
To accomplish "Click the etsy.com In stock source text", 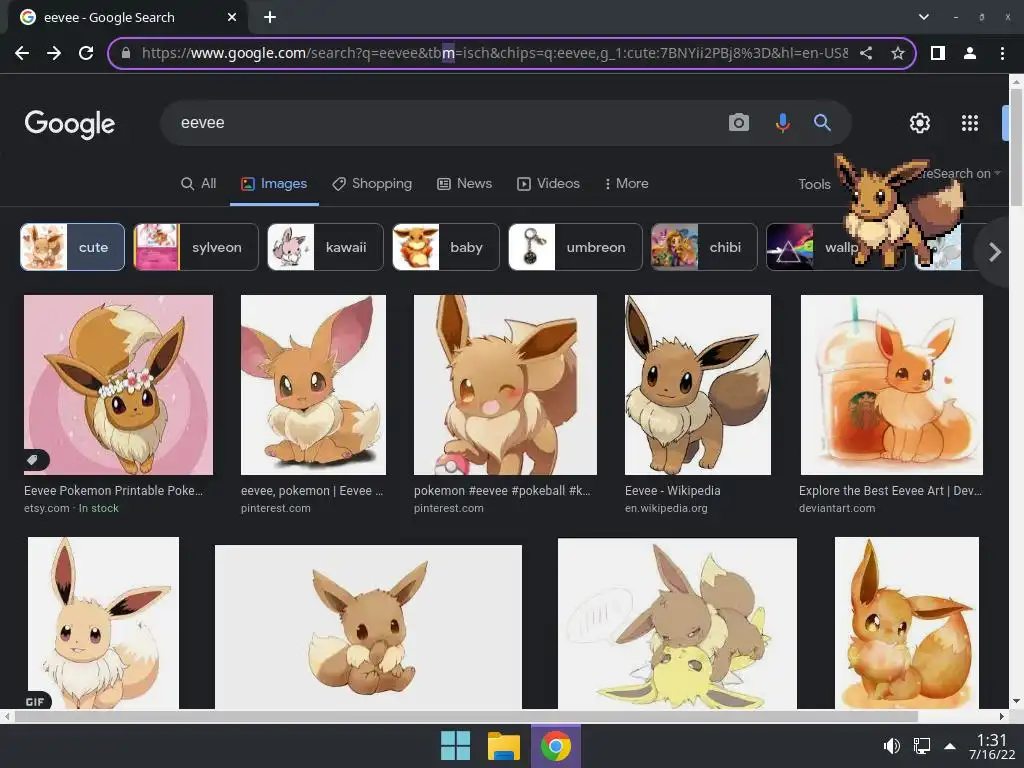I will [x=71, y=508].
